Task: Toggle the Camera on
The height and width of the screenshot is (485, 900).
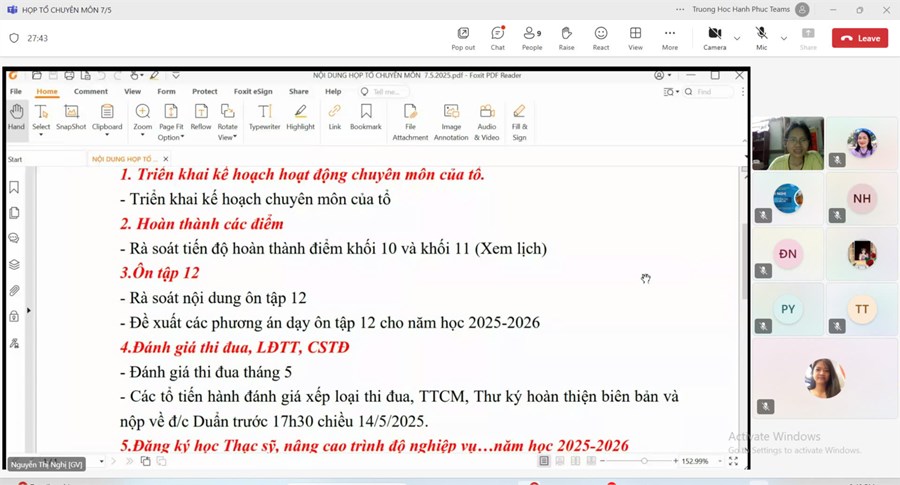Action: (x=714, y=37)
